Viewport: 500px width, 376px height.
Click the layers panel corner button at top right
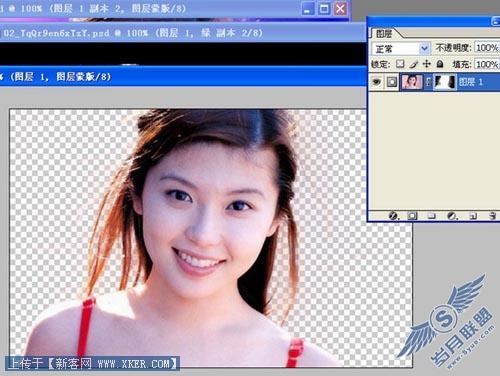pyautogui.click(x=496, y=21)
